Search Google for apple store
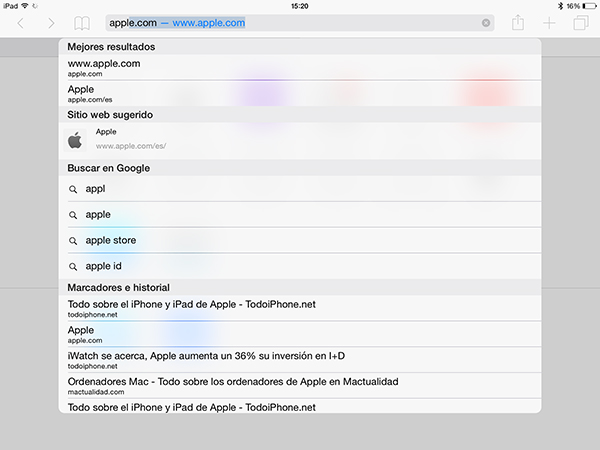 pyautogui.click(x=300, y=240)
